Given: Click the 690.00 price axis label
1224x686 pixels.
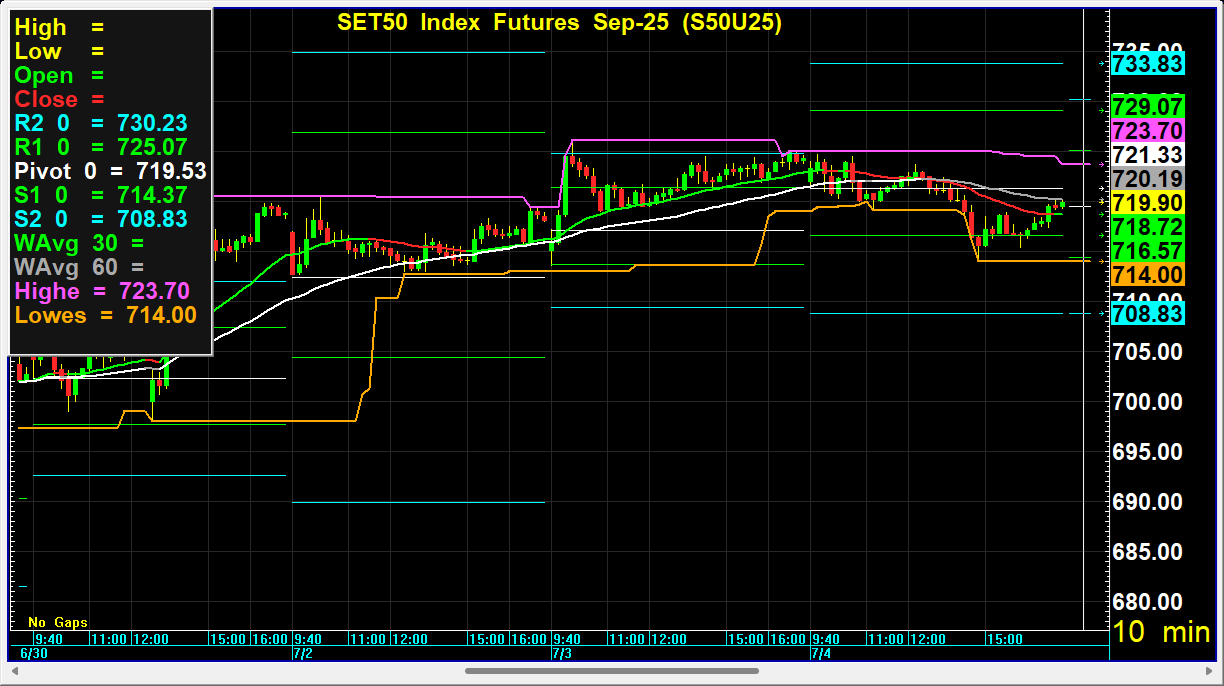Looking at the screenshot, I should pyautogui.click(x=1148, y=502).
